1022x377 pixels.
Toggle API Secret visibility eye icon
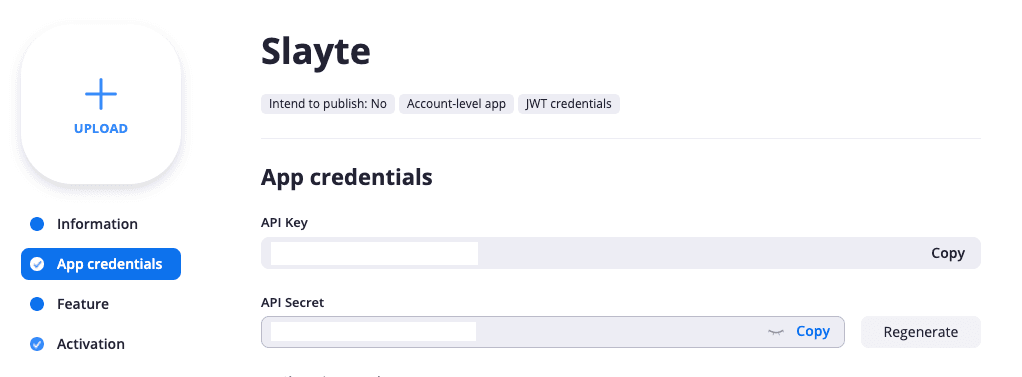(775, 332)
